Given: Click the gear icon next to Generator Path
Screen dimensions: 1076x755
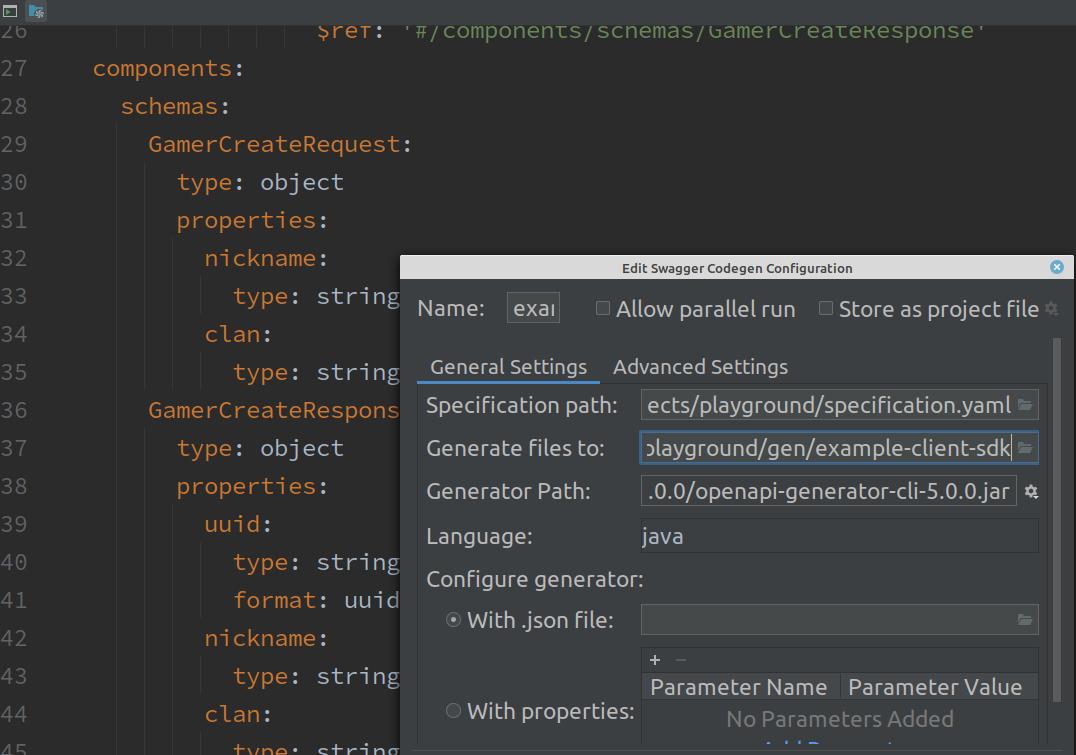Looking at the screenshot, I should pos(1031,491).
